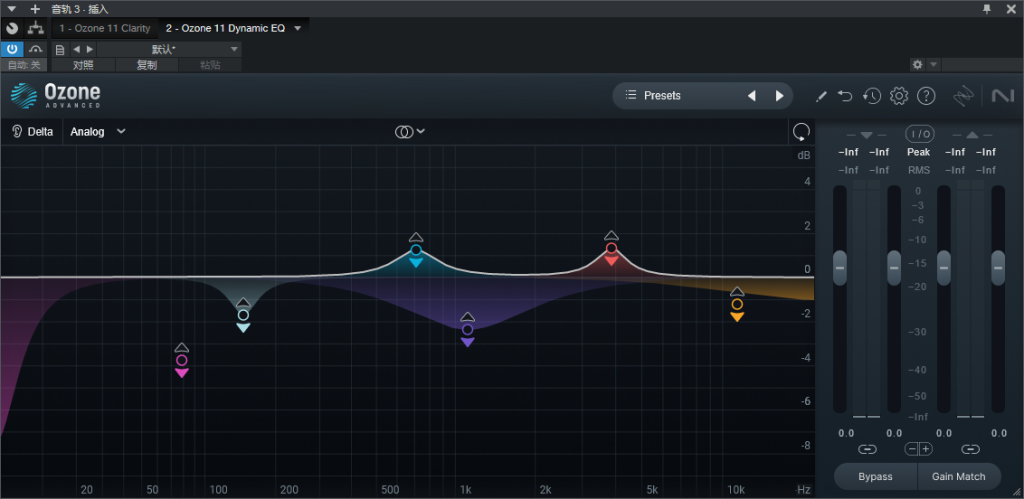The width and height of the screenshot is (1024, 499).
Task: Click the reset circular arrow icon
Action: coord(801,133)
